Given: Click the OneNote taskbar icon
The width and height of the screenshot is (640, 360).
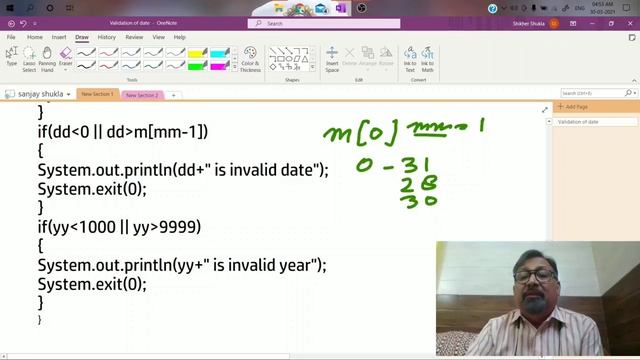Looking at the screenshot, I should click(x=341, y=8).
